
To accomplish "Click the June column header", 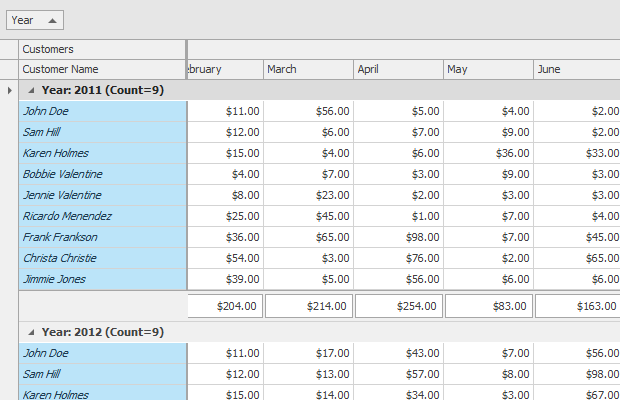I will pos(576,69).
